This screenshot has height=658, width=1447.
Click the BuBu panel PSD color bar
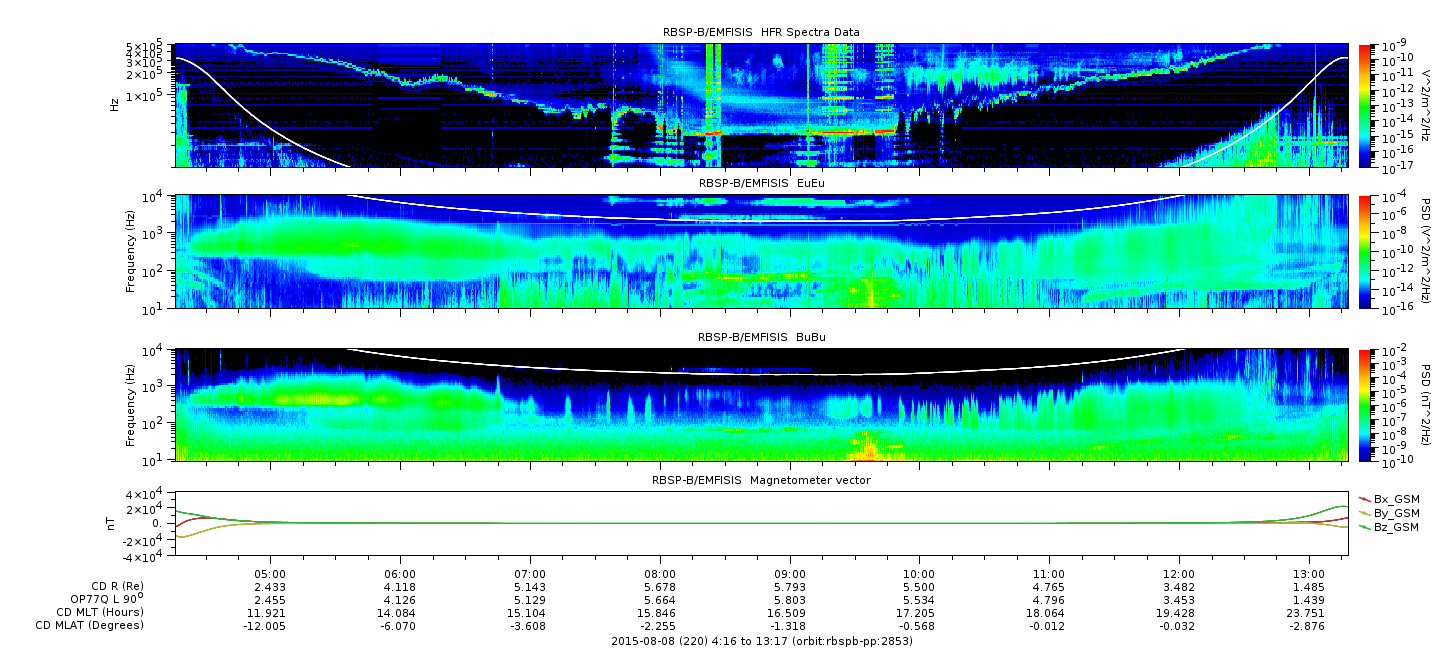click(x=1364, y=405)
